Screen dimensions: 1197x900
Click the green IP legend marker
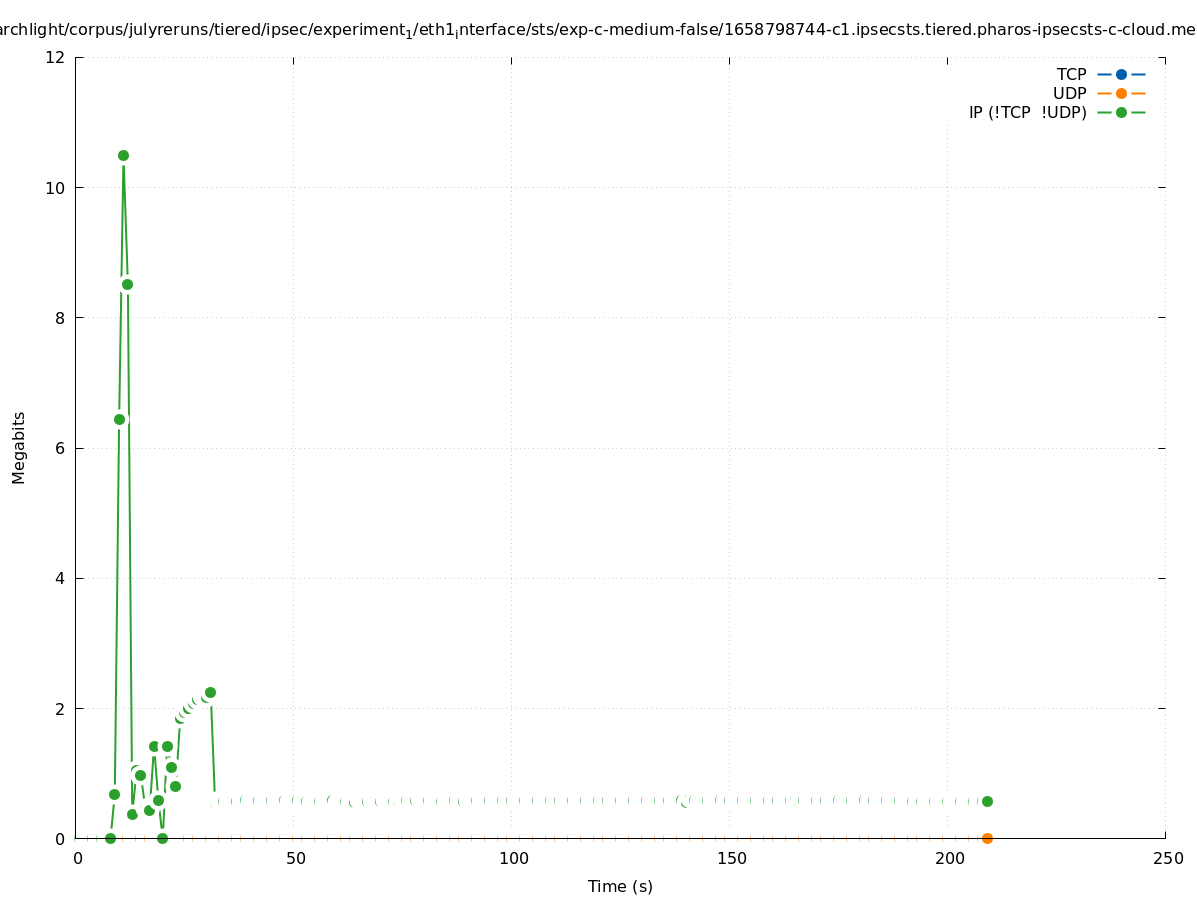(x=1121, y=112)
